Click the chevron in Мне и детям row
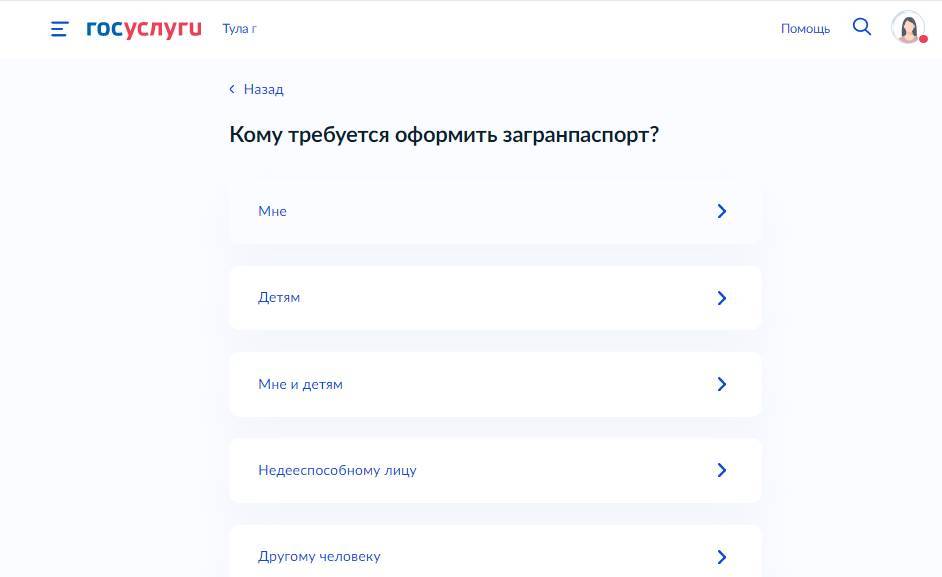This screenshot has height=577, width=942. pyautogui.click(x=721, y=384)
